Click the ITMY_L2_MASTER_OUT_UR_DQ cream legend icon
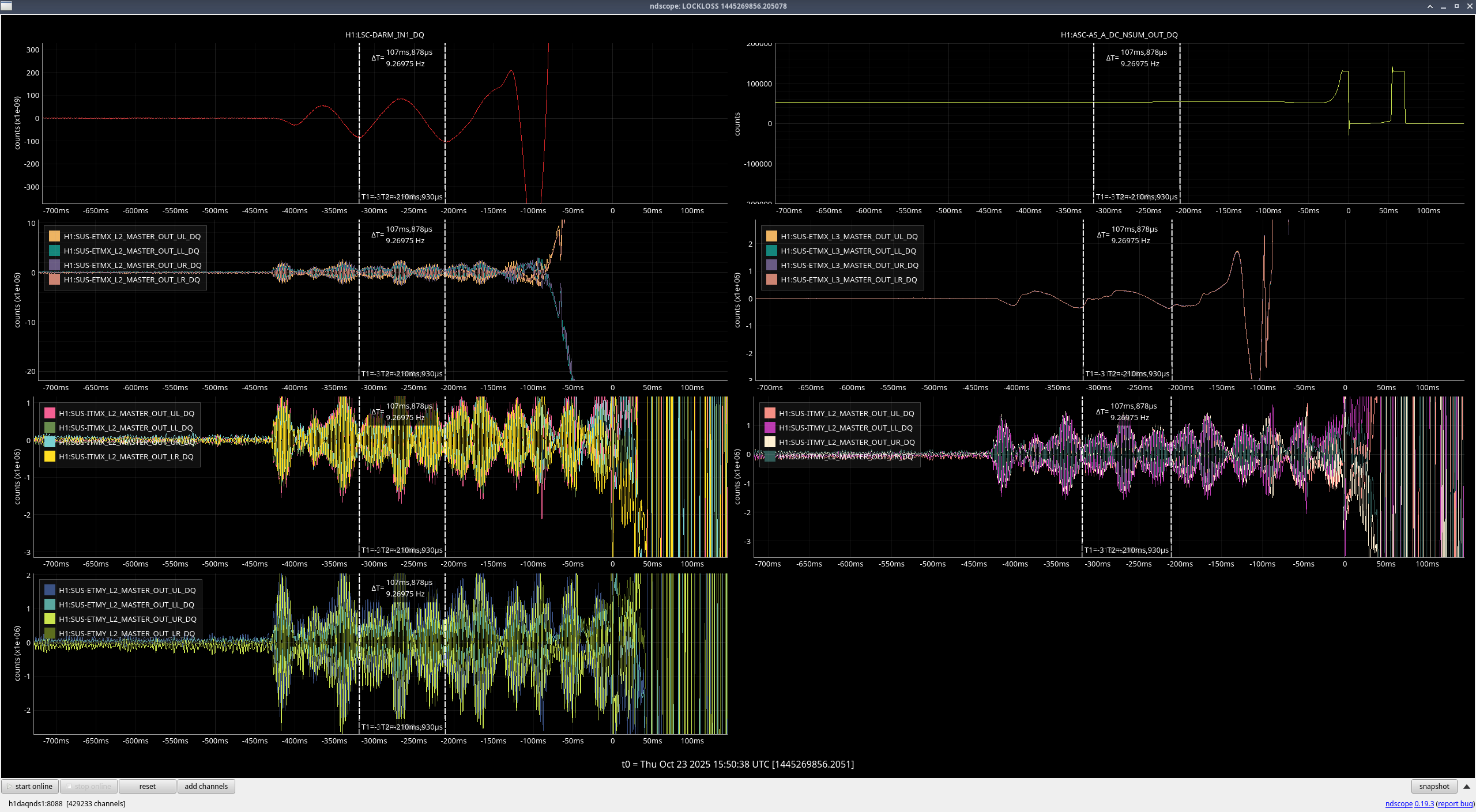The image size is (1476, 812). click(x=770, y=442)
